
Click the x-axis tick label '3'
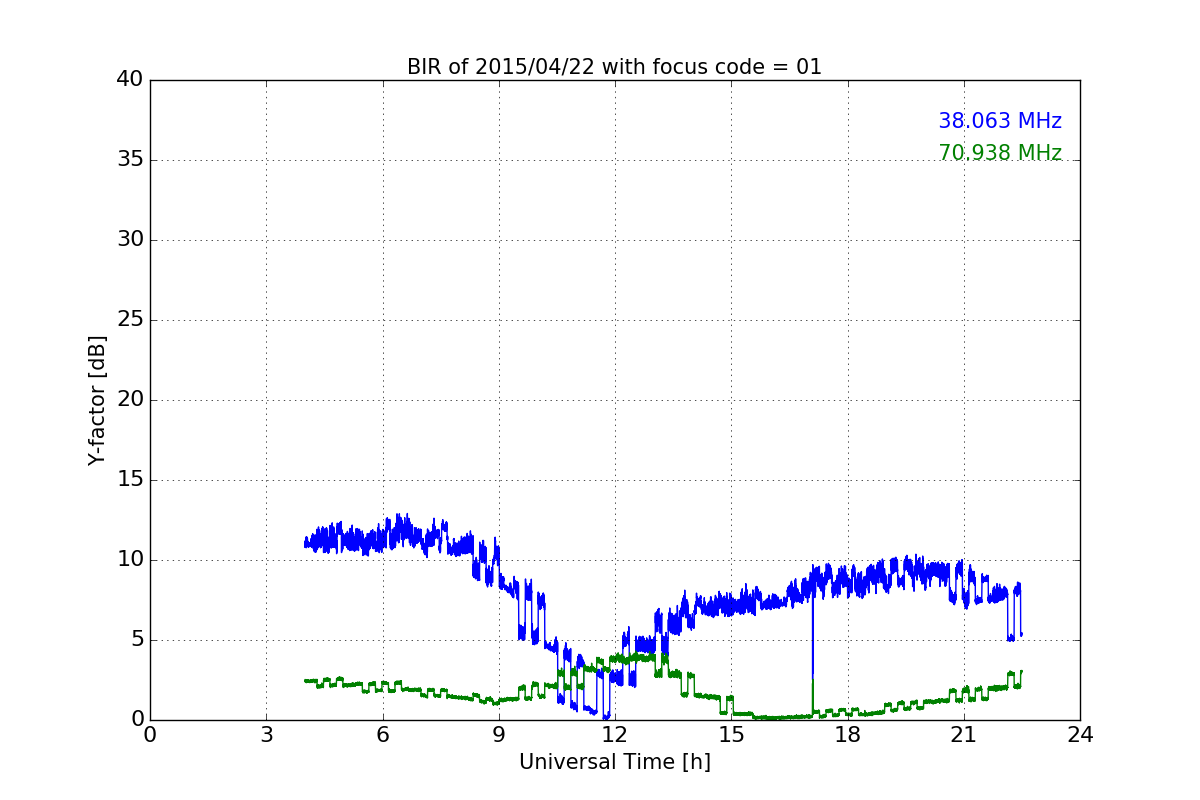click(x=266, y=735)
